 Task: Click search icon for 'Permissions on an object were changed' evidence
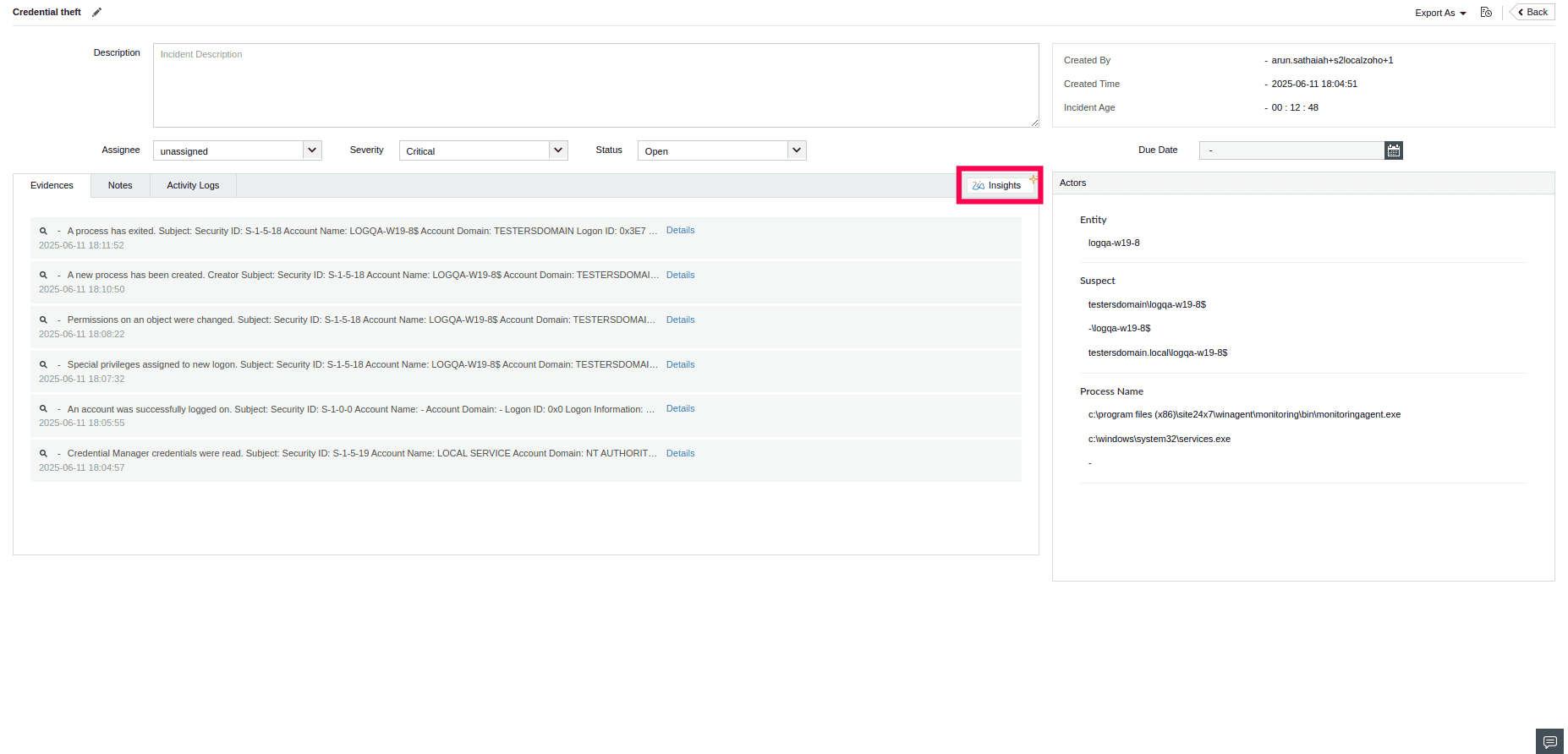coord(43,320)
